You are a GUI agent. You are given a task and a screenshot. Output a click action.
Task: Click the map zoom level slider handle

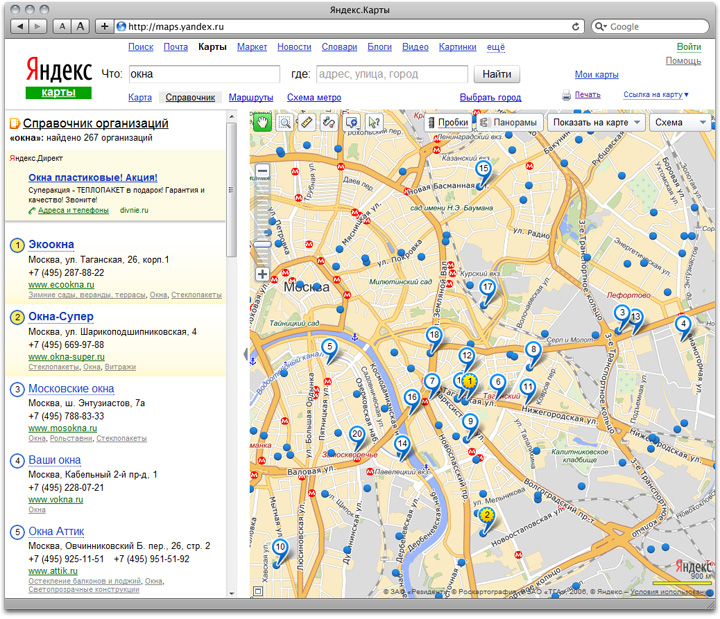263,245
